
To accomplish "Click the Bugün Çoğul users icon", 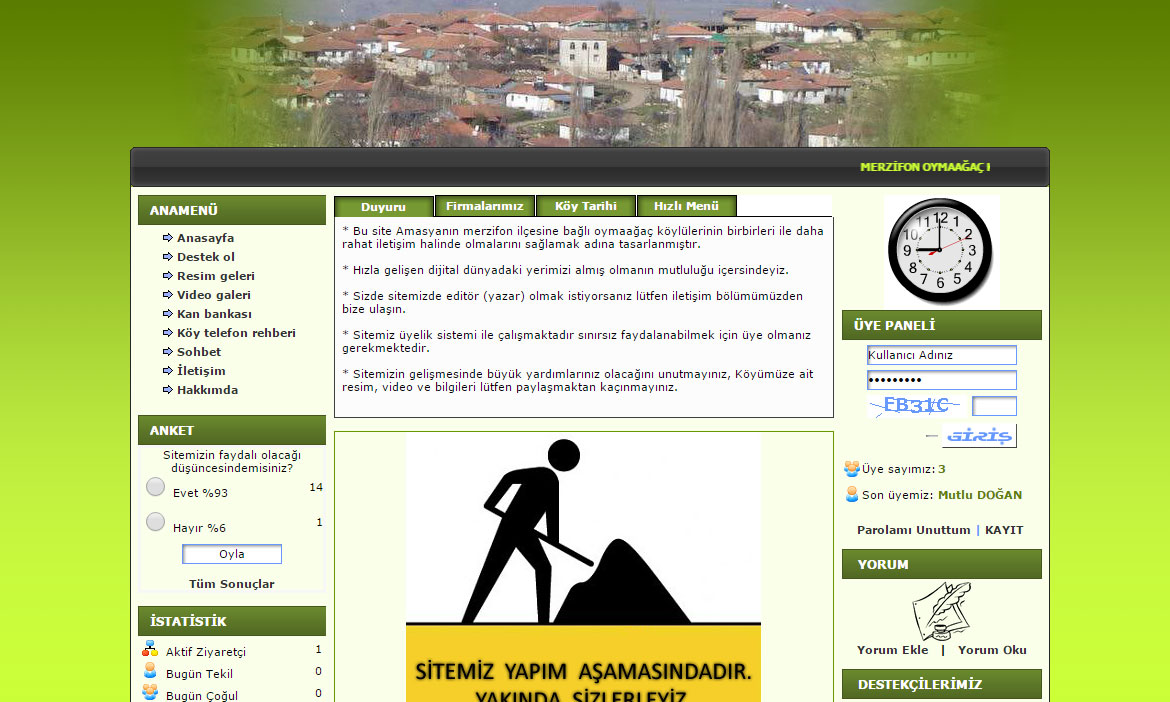I will tap(150, 692).
